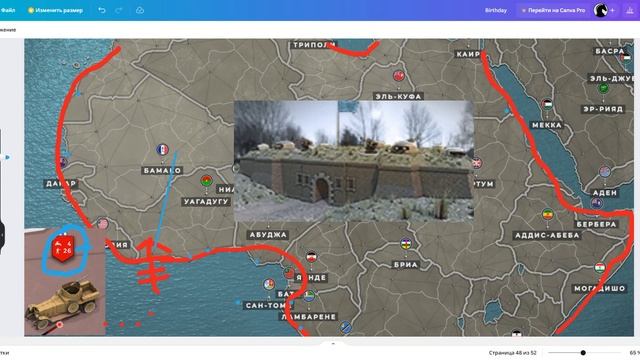Click the flag marker above УАГАДУГУ
640x360 pixels.
point(207,180)
